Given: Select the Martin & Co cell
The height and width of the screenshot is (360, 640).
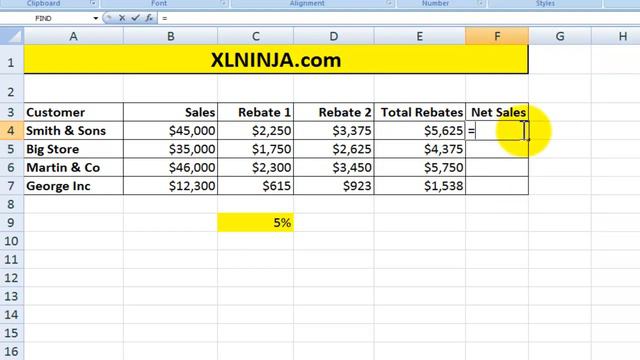Looking at the screenshot, I should [x=73, y=167].
